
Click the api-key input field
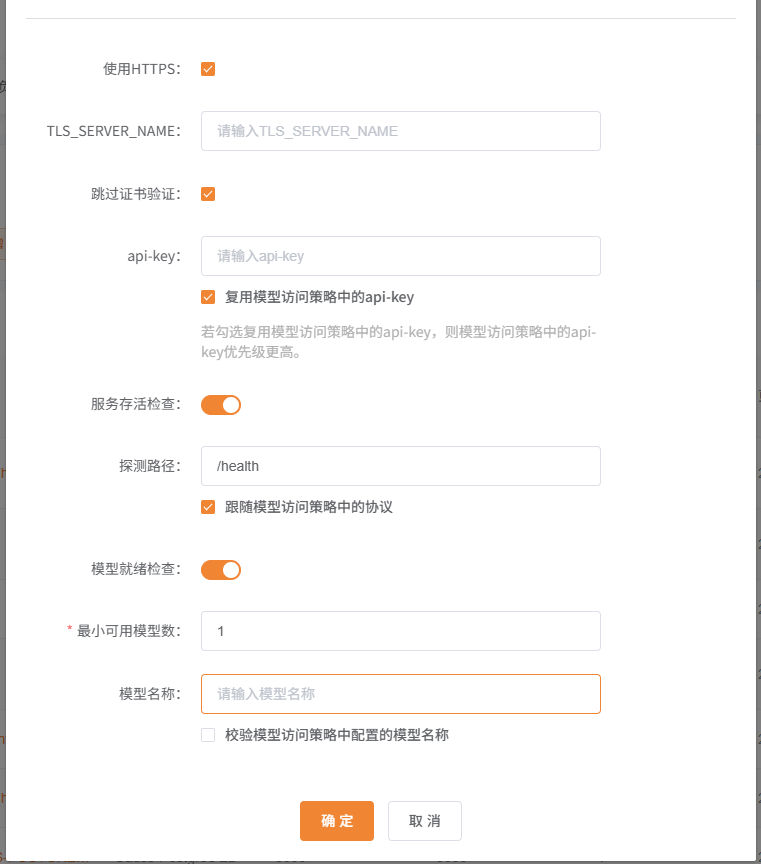[x=400, y=256]
